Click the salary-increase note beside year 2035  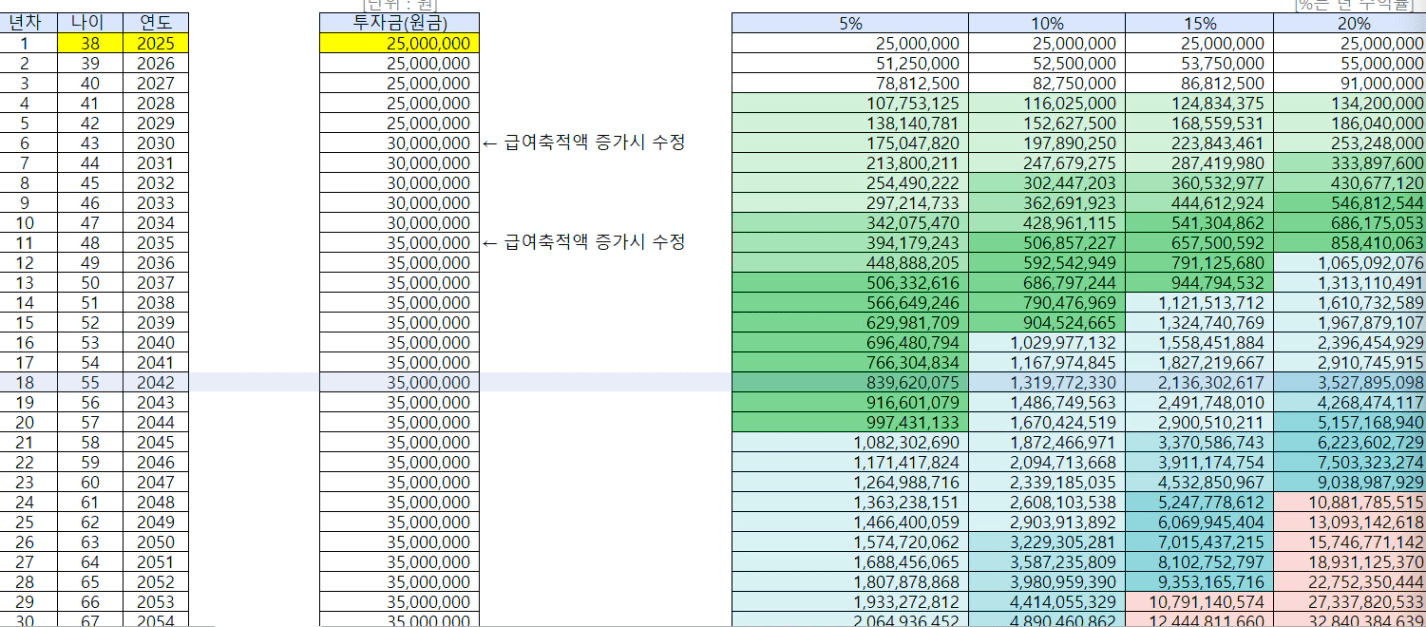583,243
